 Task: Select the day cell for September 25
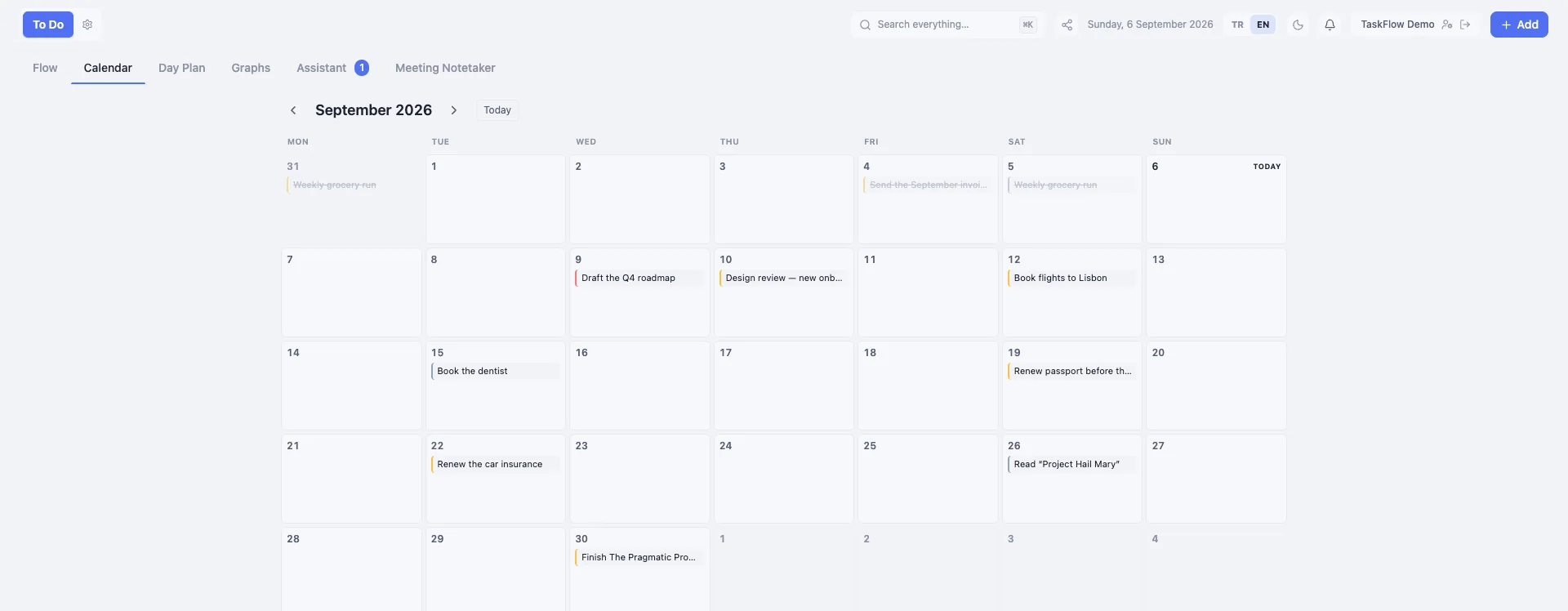coord(928,479)
